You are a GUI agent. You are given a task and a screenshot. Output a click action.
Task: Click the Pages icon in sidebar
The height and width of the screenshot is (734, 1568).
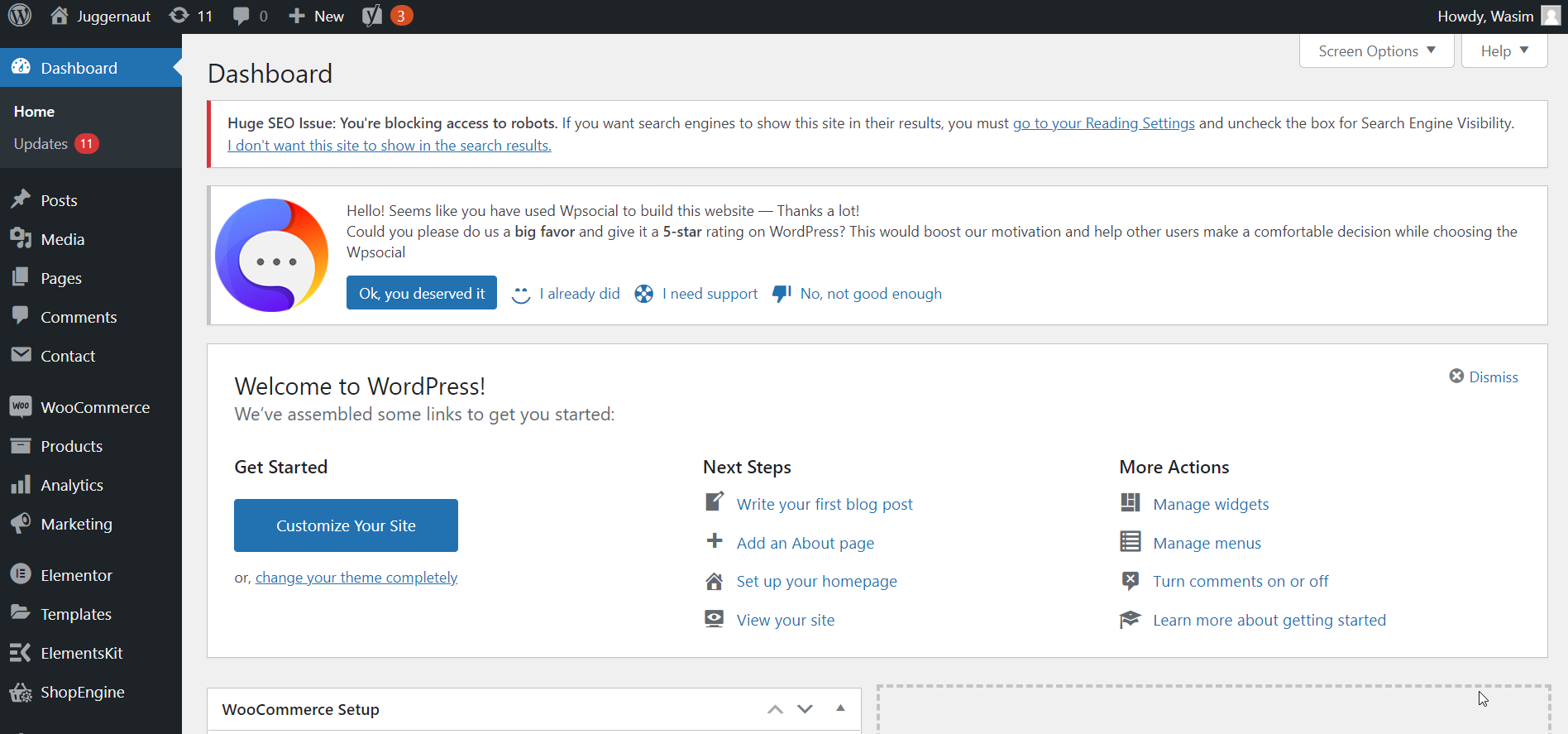tap(21, 277)
